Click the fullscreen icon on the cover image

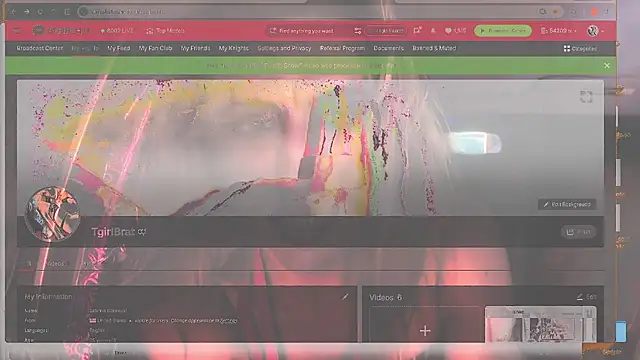(586, 97)
